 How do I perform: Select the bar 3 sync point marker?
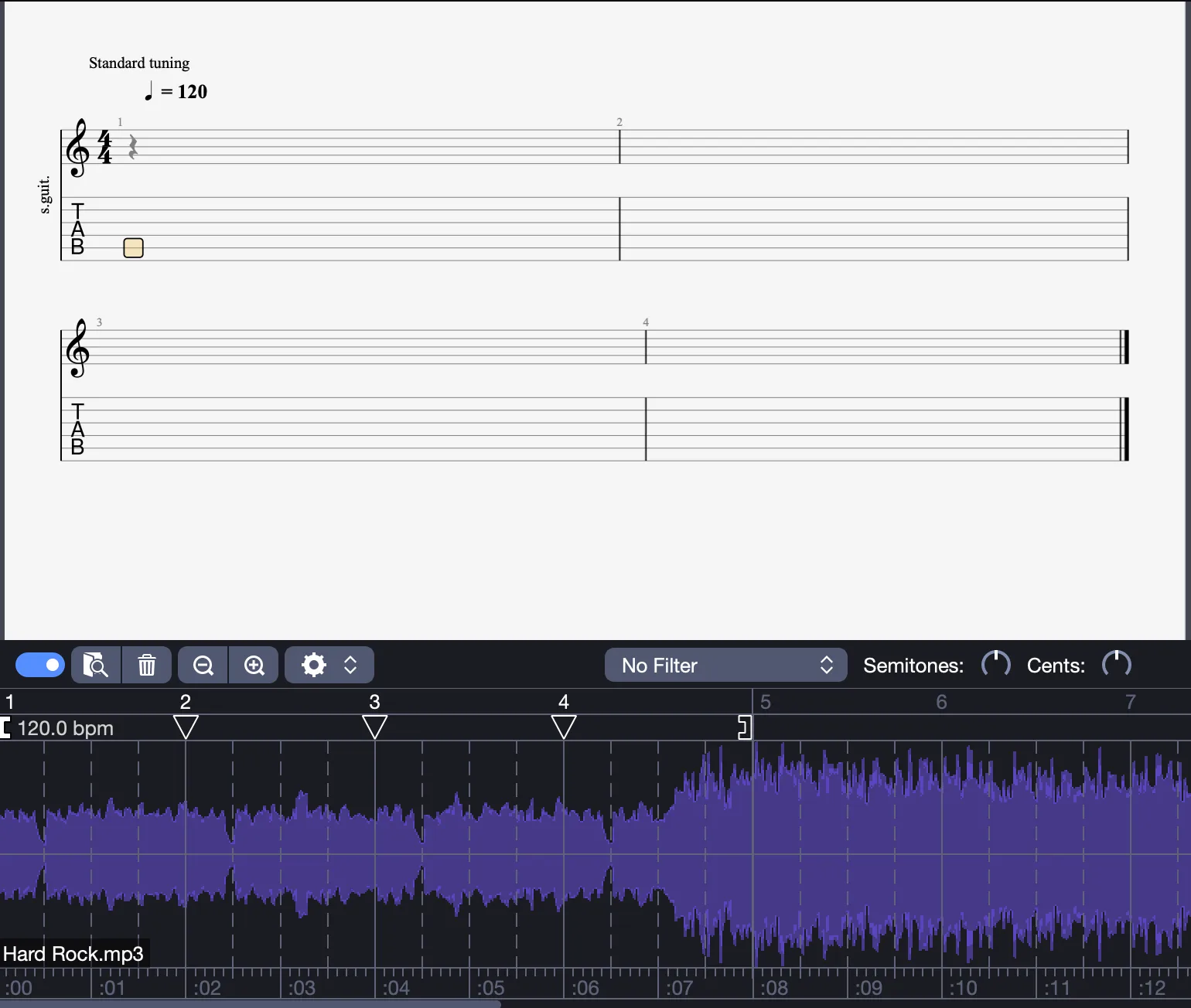pos(375,727)
